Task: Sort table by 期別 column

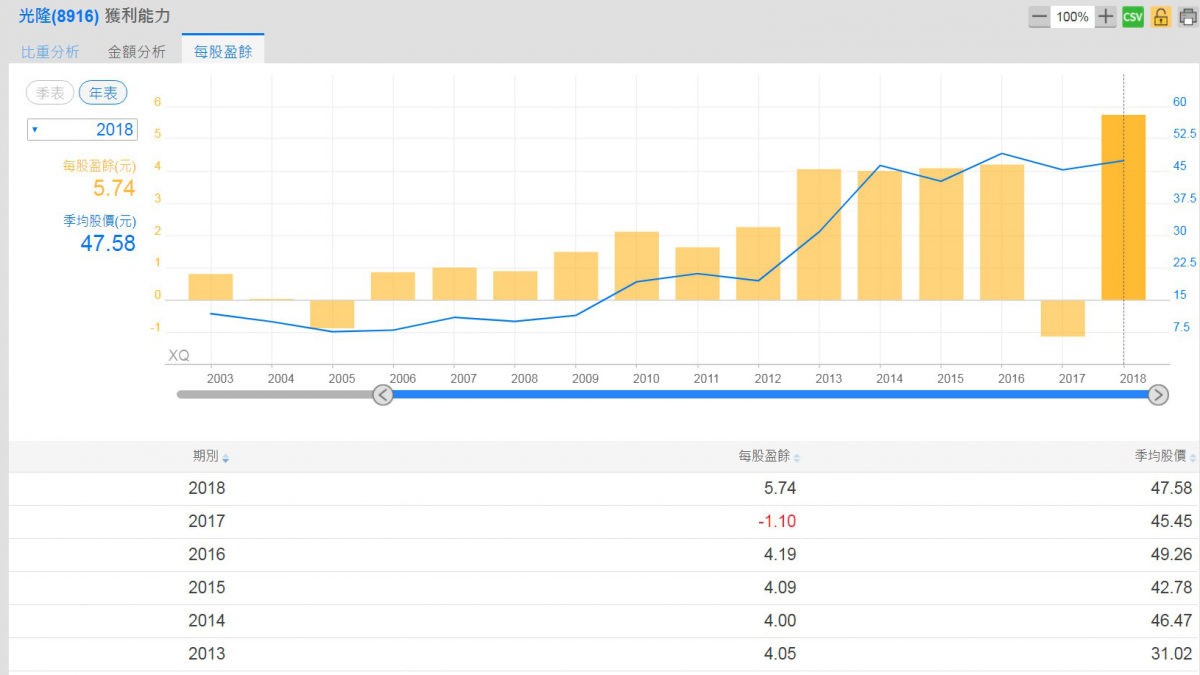Action: coord(211,456)
